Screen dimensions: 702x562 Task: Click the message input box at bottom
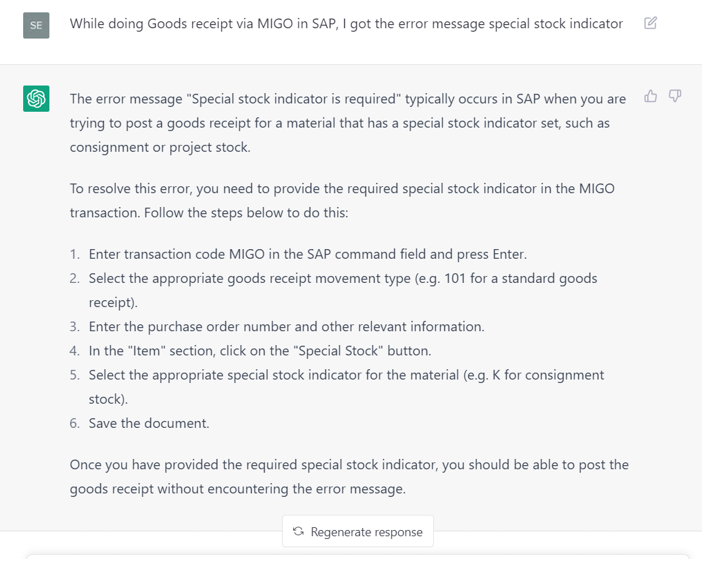[x=356, y=557]
